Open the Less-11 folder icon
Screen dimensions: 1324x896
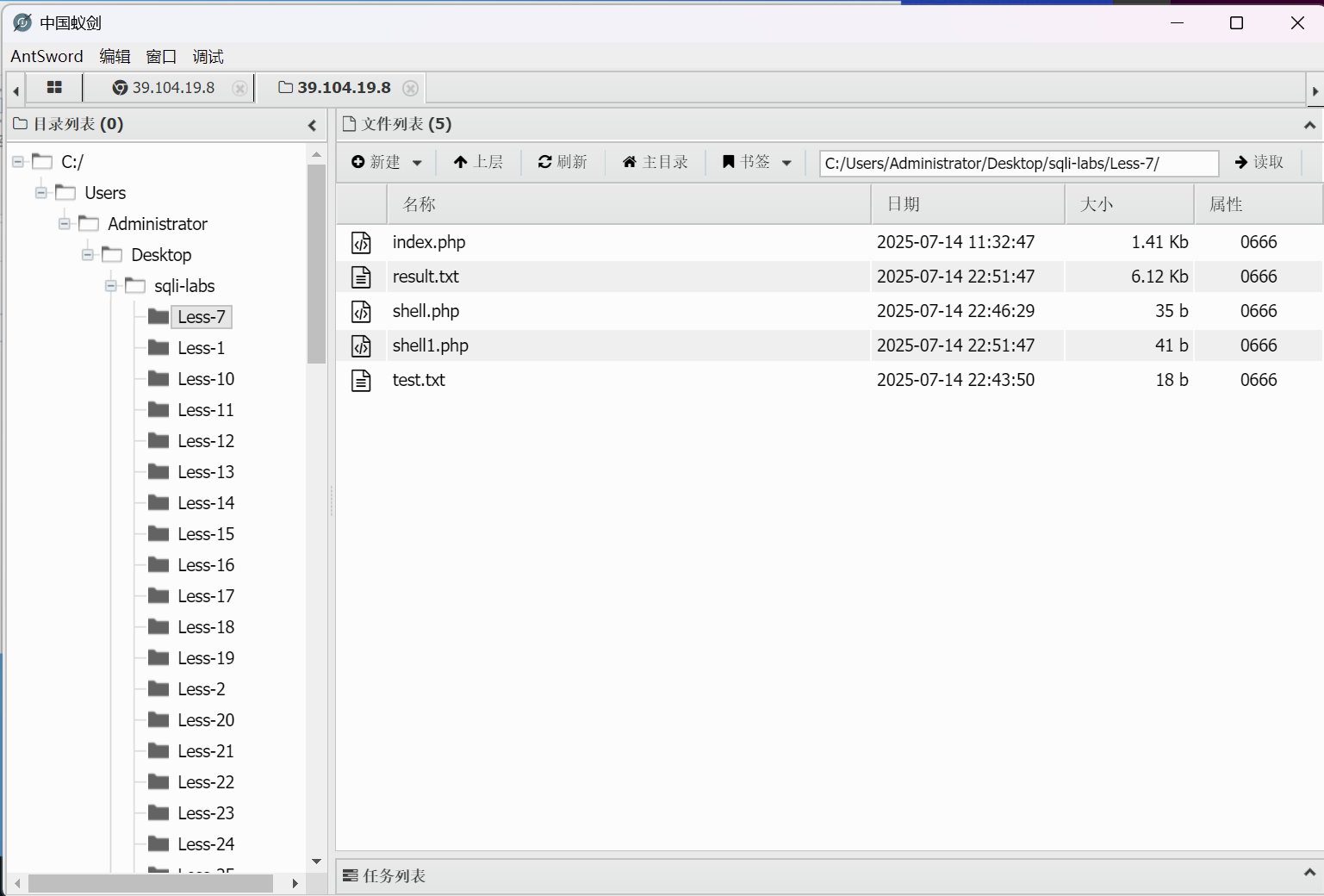tap(159, 409)
